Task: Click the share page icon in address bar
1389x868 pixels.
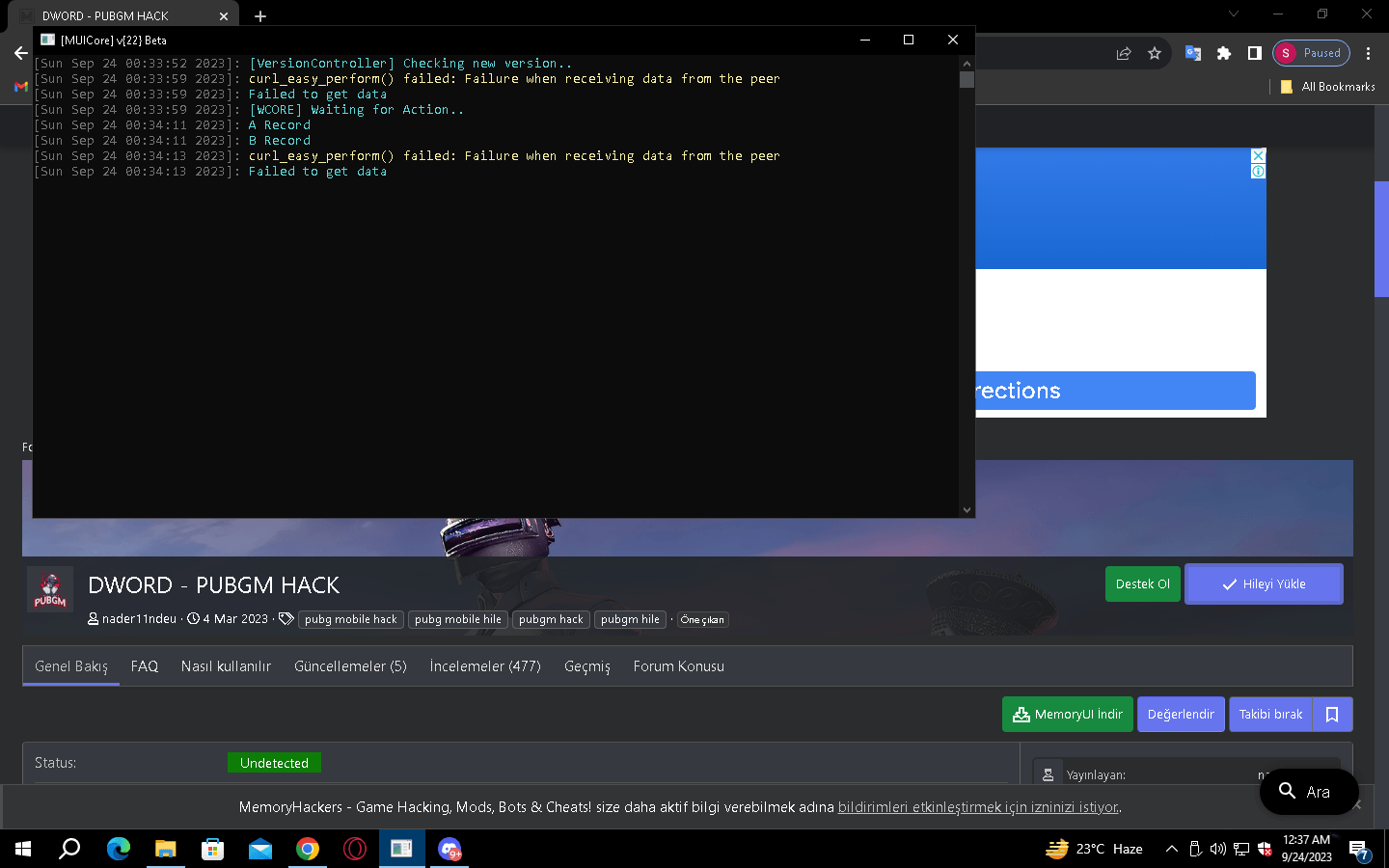Action: [x=1124, y=53]
